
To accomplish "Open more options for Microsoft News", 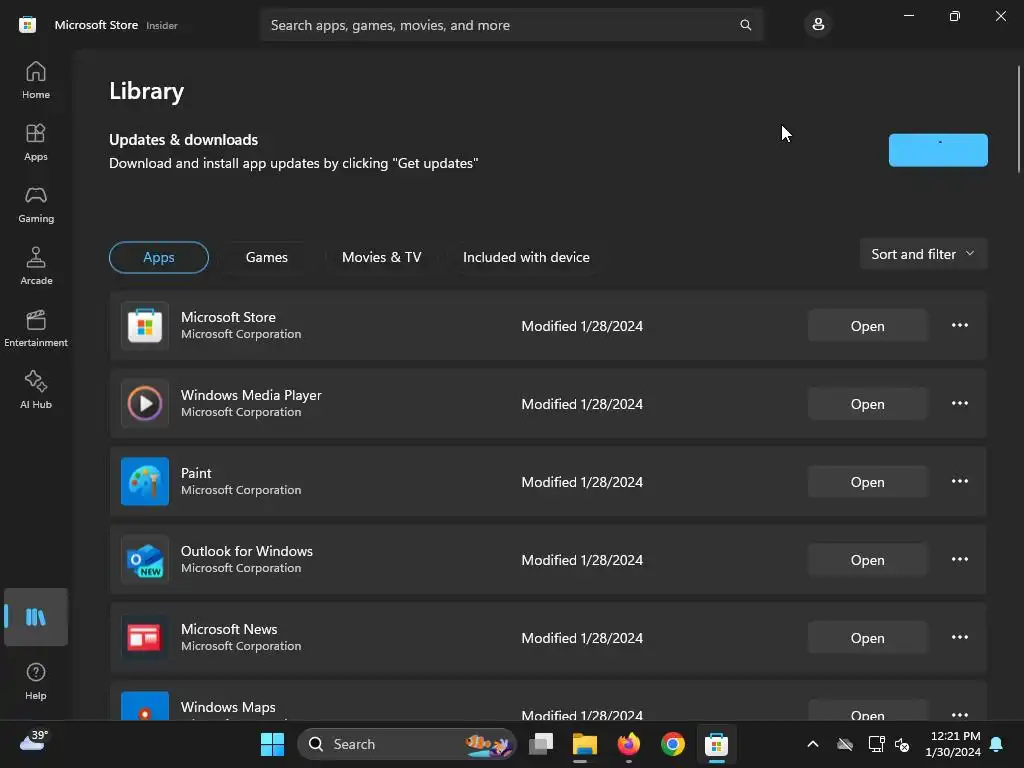I will point(959,637).
